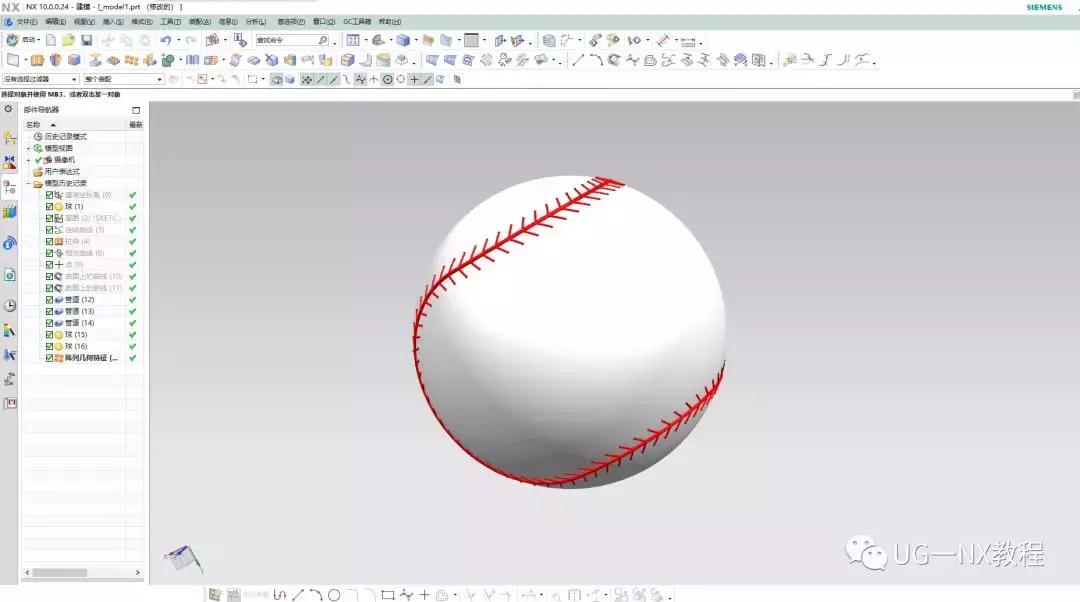Open the GC工具箱 menu
The image size is (1080, 602).
click(x=356, y=21)
